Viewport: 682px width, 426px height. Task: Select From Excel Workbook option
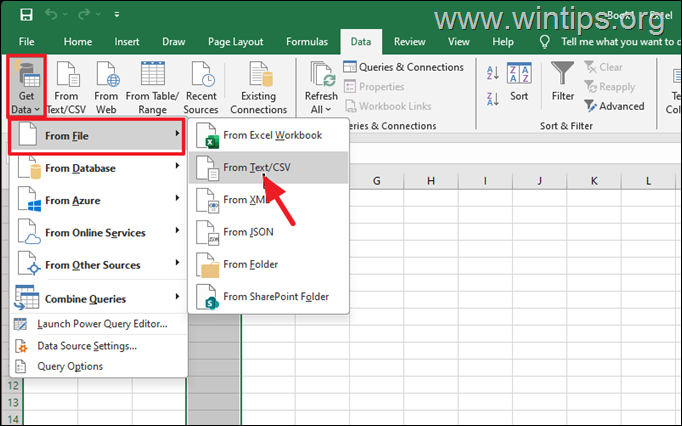(x=271, y=135)
